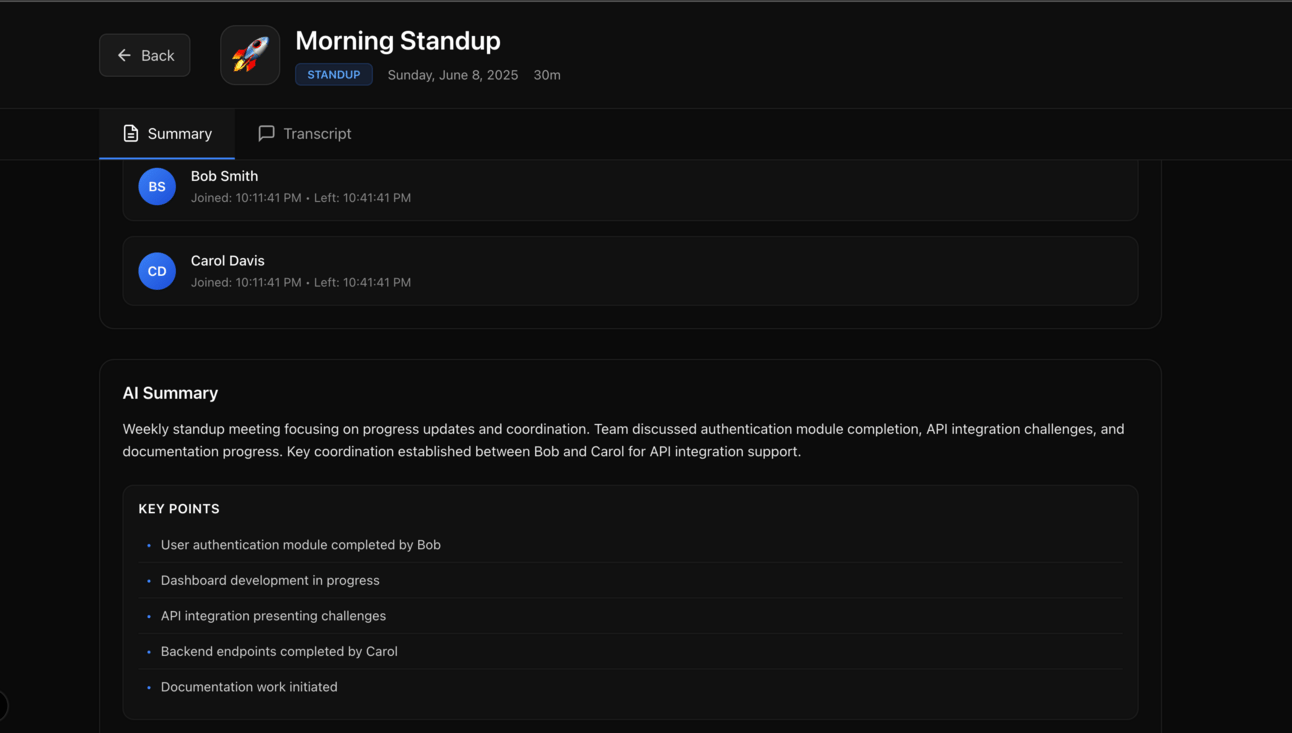Click the Summary document icon

(131, 133)
